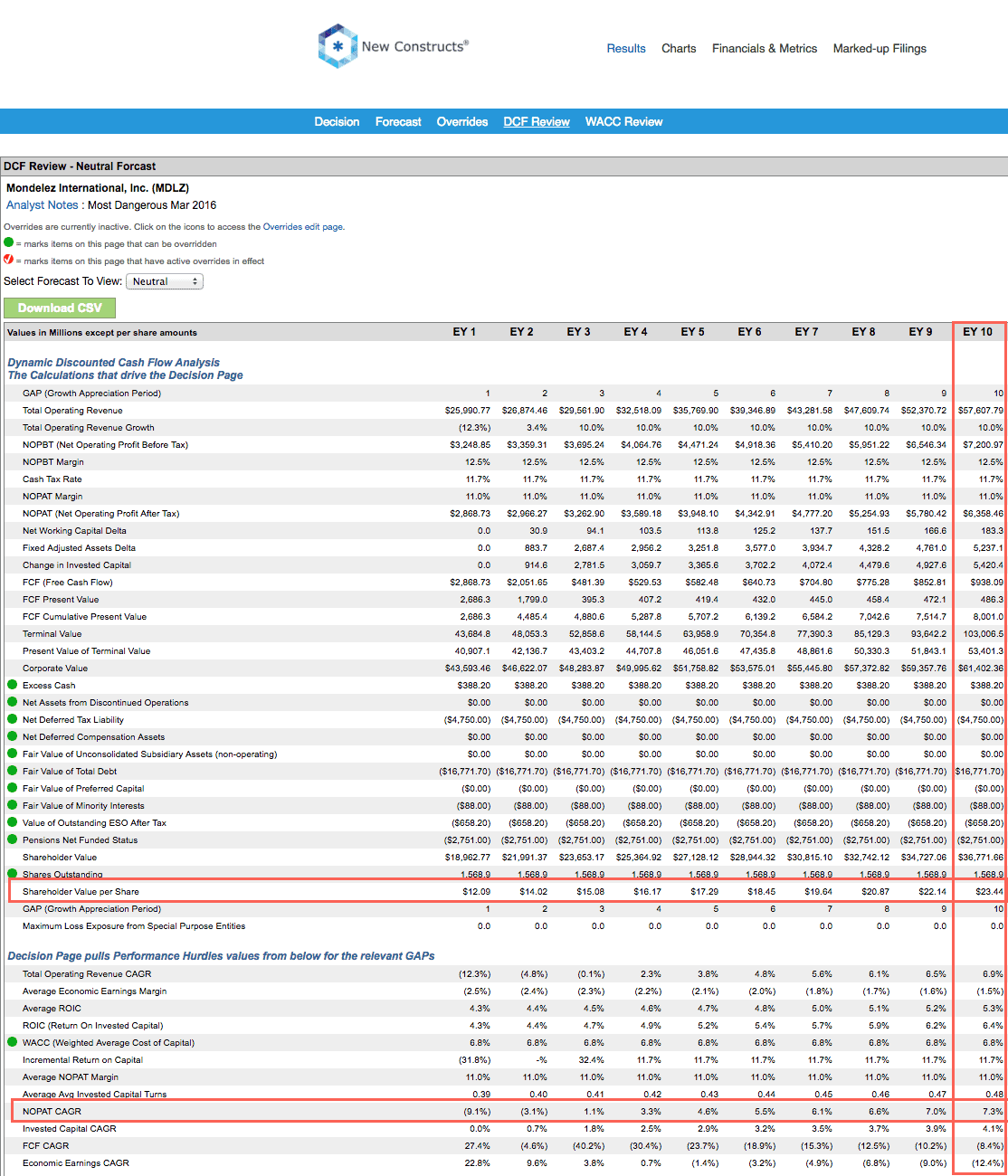Select the Mondelez International, Inc. (MDLZ) title
Image resolution: width=1008 pixels, height=1176 pixels.
pos(98,188)
